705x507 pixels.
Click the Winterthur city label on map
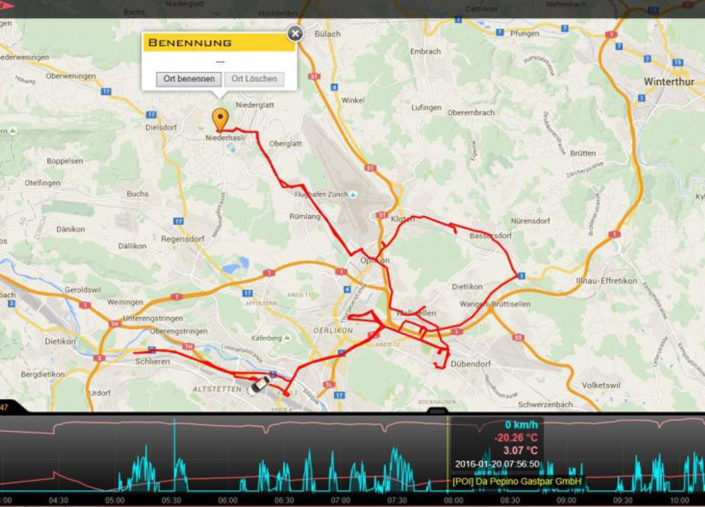669,82
